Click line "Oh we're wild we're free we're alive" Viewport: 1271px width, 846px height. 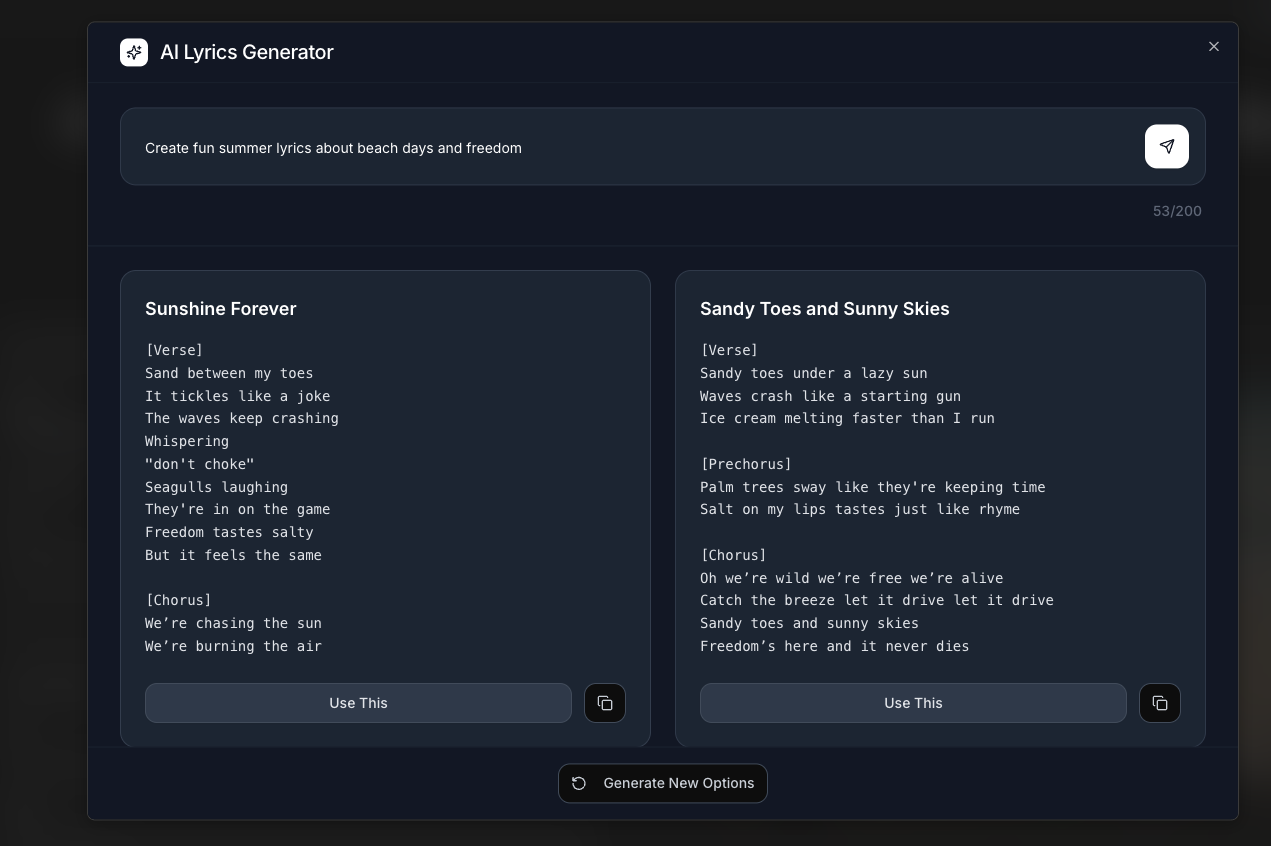852,578
